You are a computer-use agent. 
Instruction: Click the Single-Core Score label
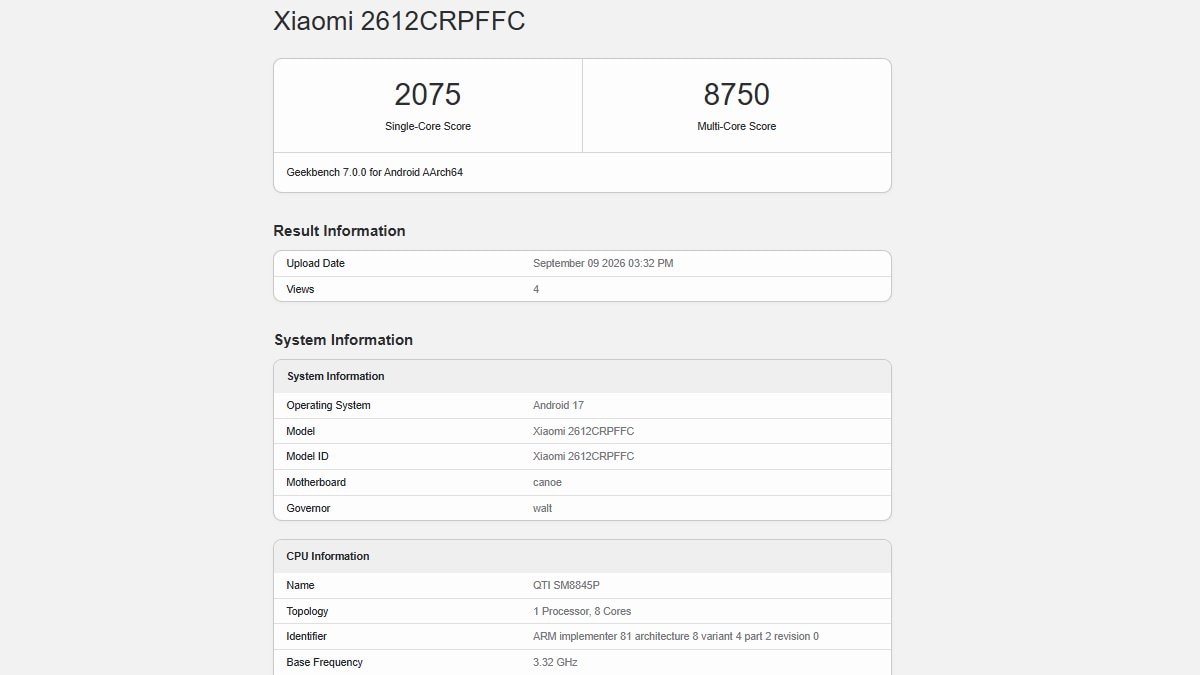[x=428, y=126]
